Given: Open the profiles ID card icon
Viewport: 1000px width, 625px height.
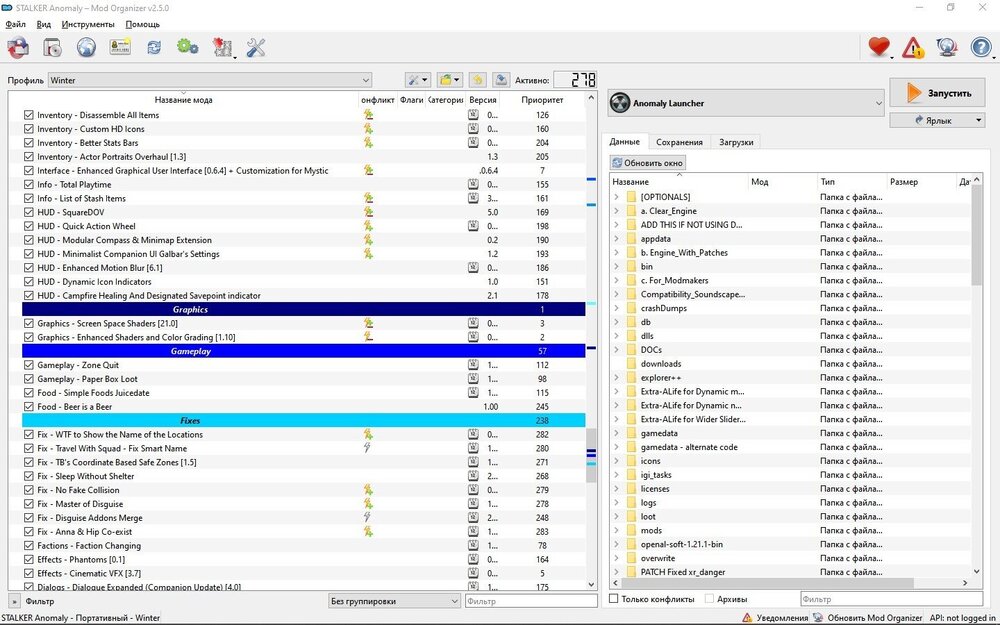Looking at the screenshot, I should (x=121, y=47).
